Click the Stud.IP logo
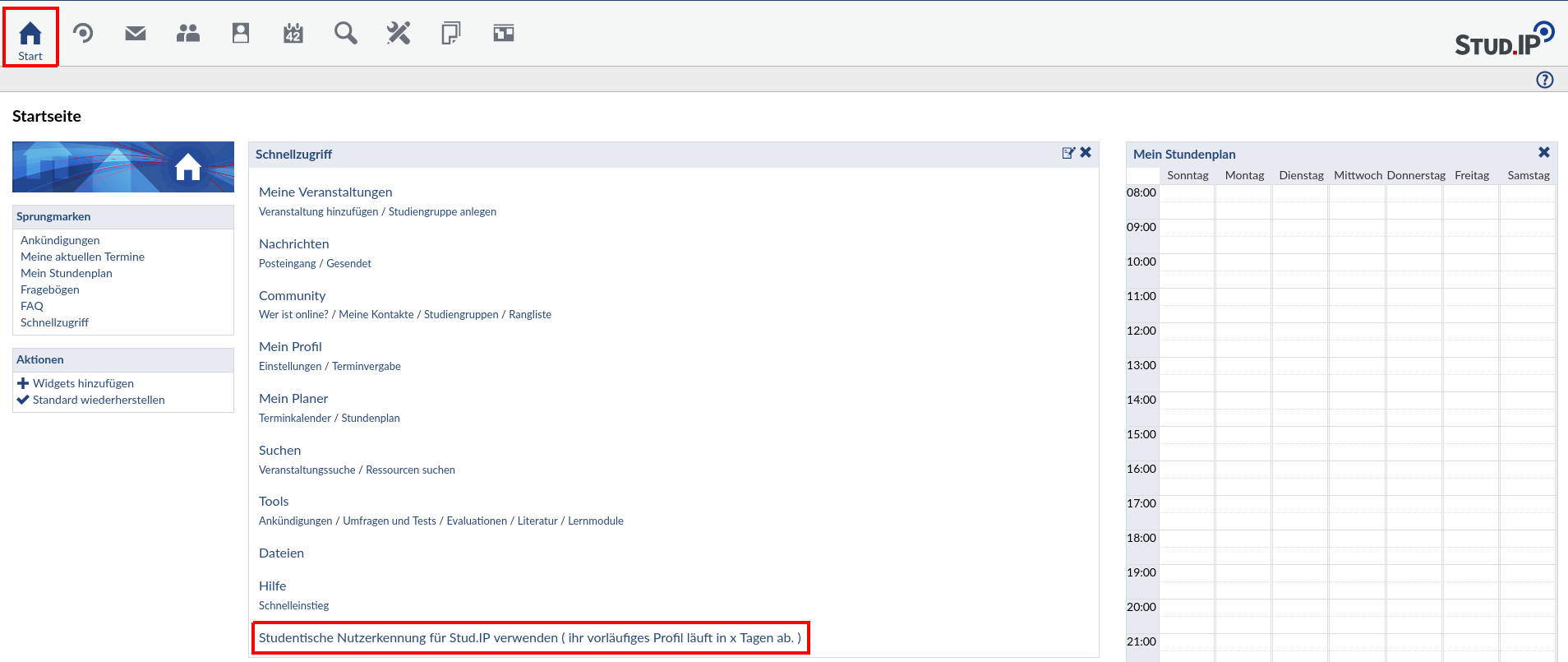Screen dimensions: 1568x662 tap(1503, 39)
